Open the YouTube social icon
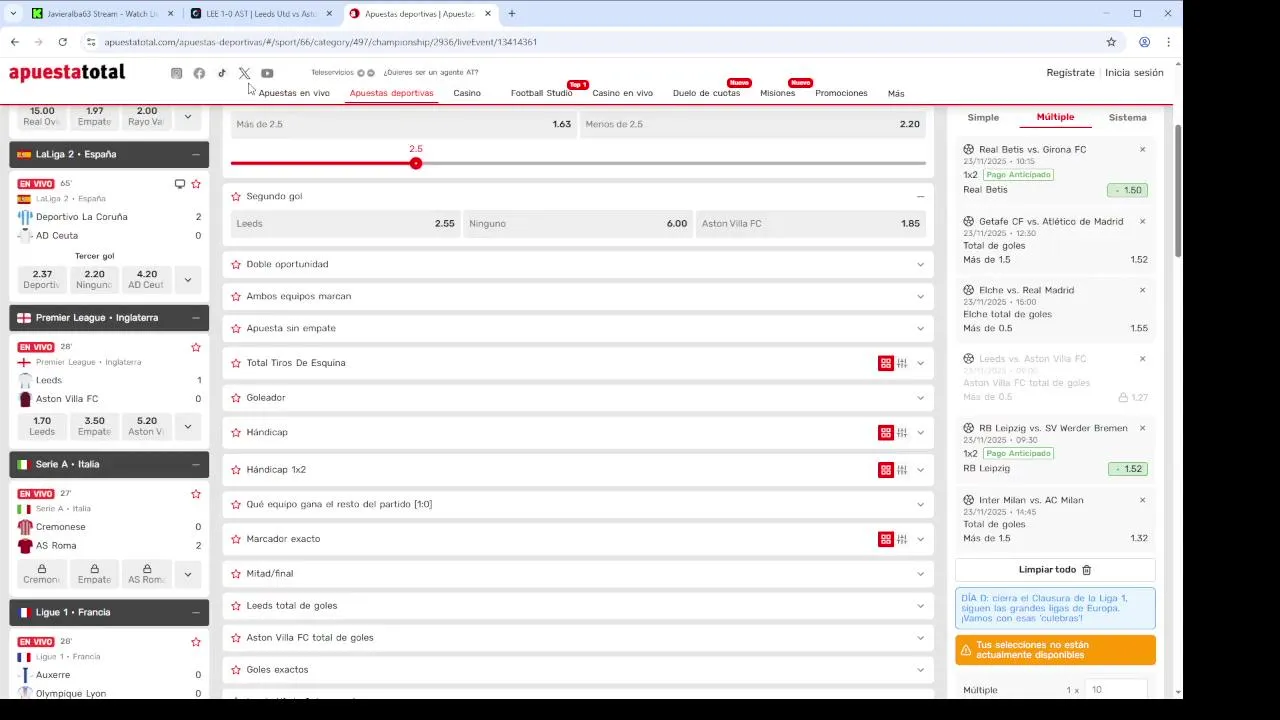 point(267,73)
